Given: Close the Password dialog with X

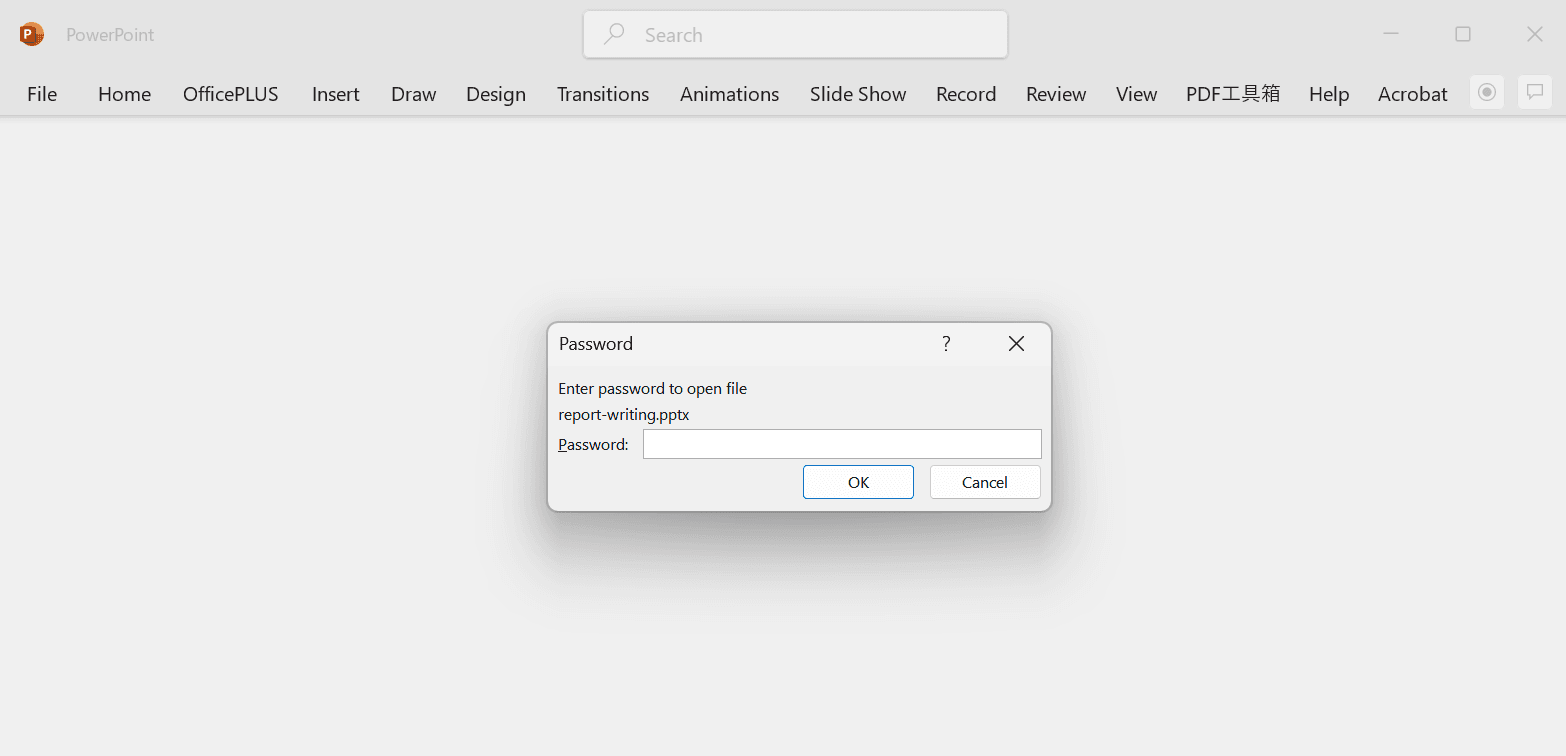Looking at the screenshot, I should point(1016,344).
